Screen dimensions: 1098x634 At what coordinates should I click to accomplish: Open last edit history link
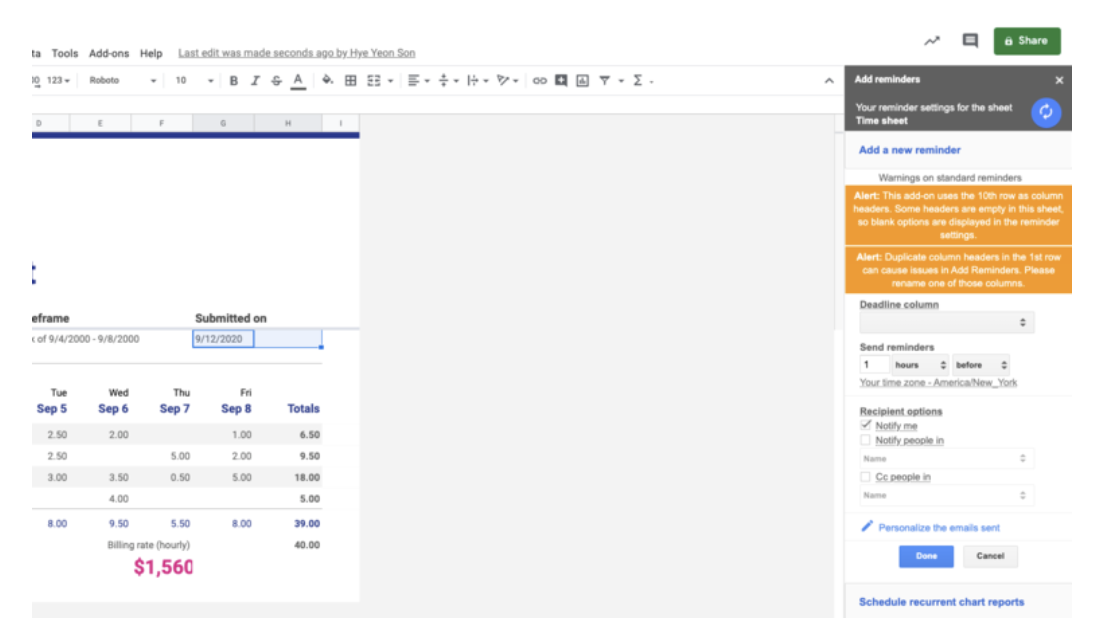(x=296, y=53)
